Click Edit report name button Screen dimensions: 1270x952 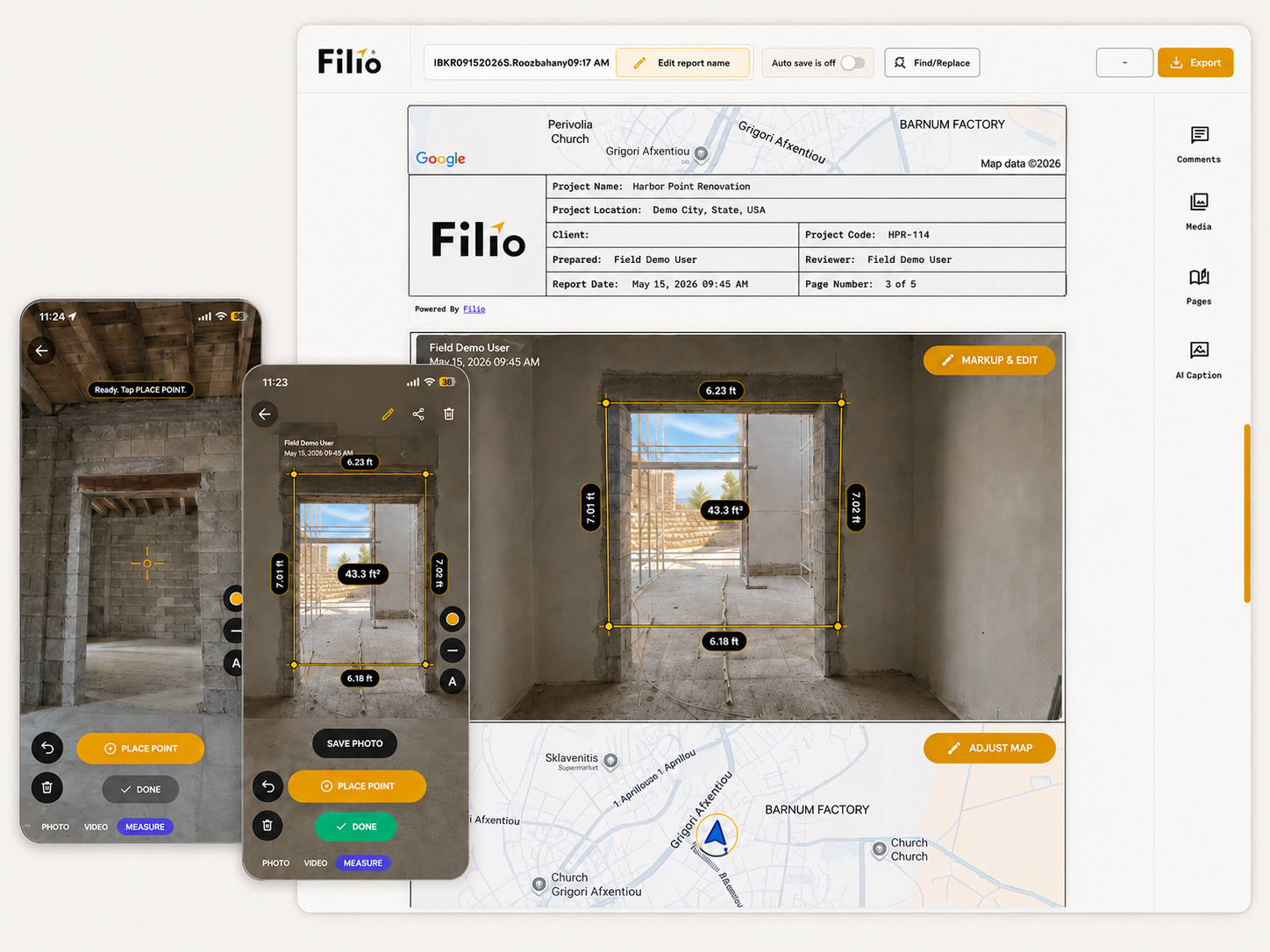tap(682, 63)
